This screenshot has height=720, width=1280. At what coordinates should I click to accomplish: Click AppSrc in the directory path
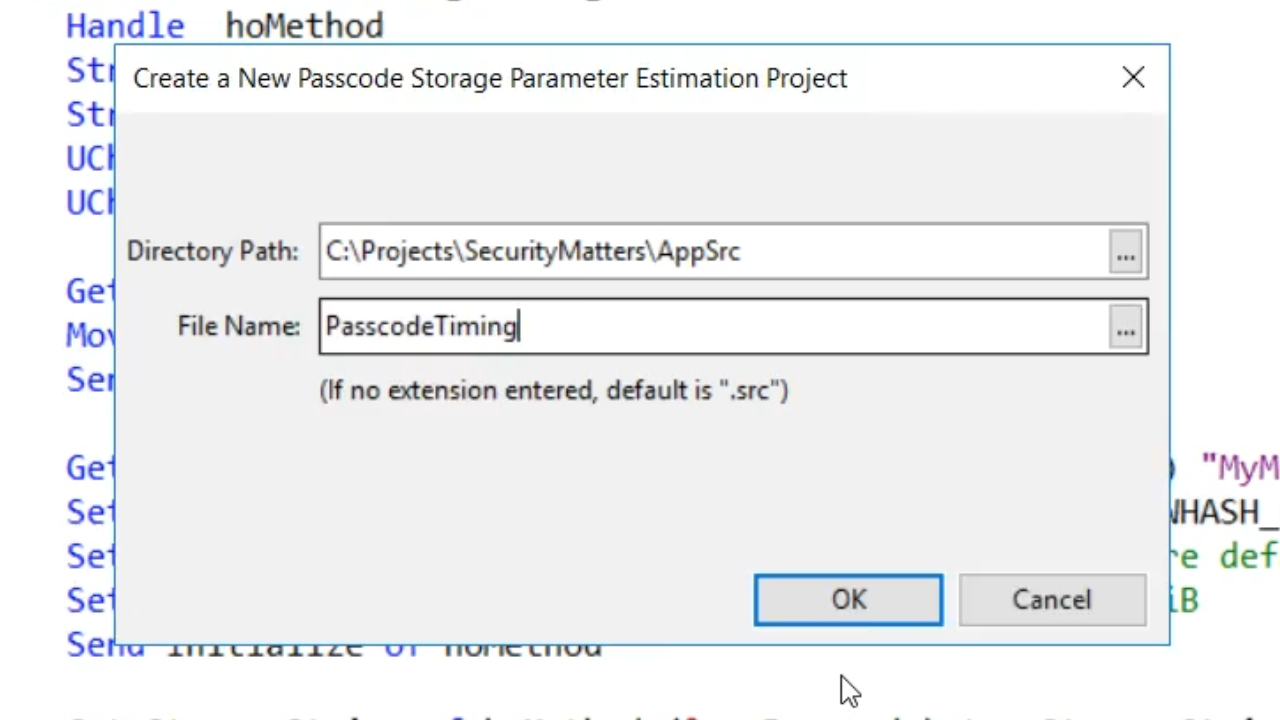click(698, 252)
